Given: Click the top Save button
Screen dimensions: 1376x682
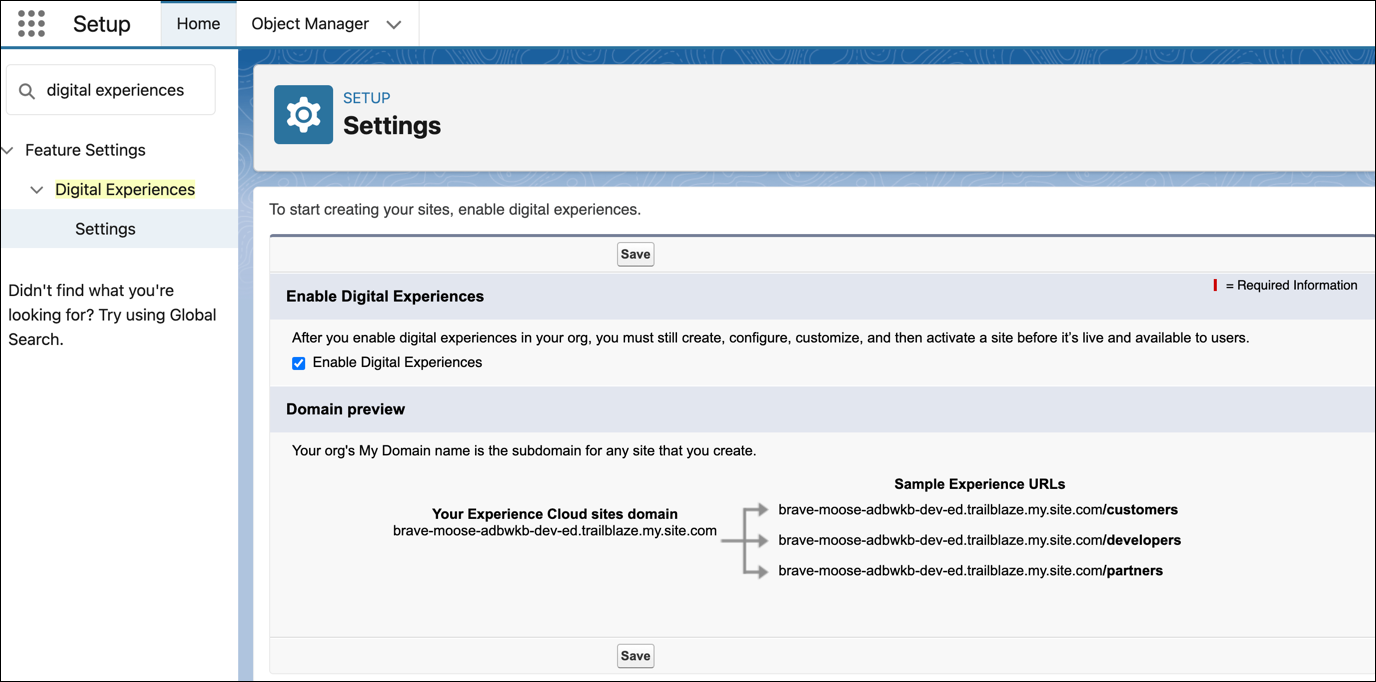Looking at the screenshot, I should point(635,254).
